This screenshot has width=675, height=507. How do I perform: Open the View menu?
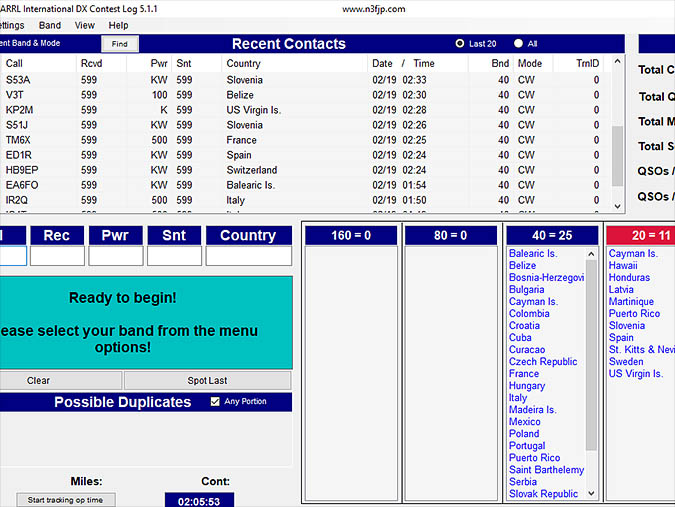84,25
